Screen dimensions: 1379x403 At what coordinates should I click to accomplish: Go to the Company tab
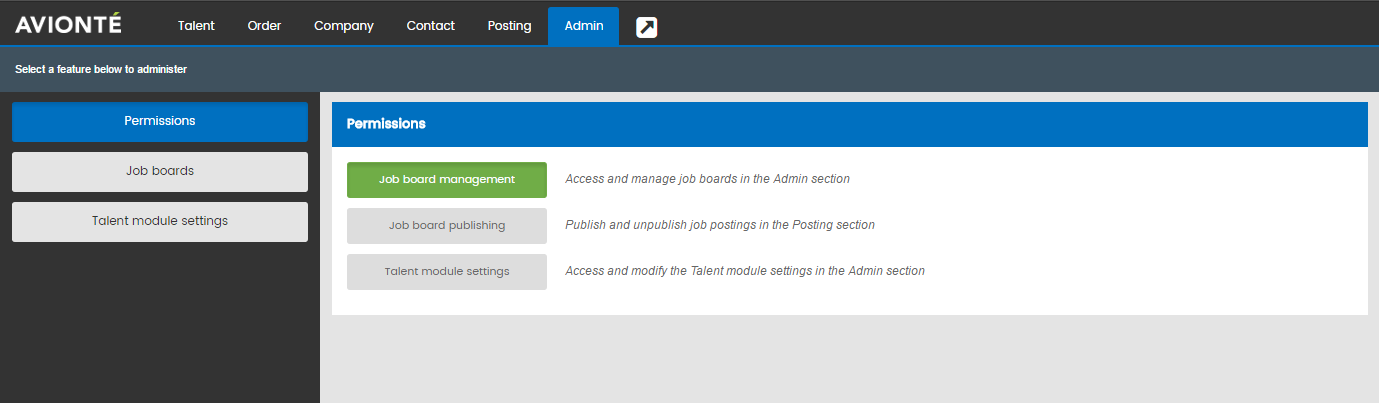click(344, 26)
